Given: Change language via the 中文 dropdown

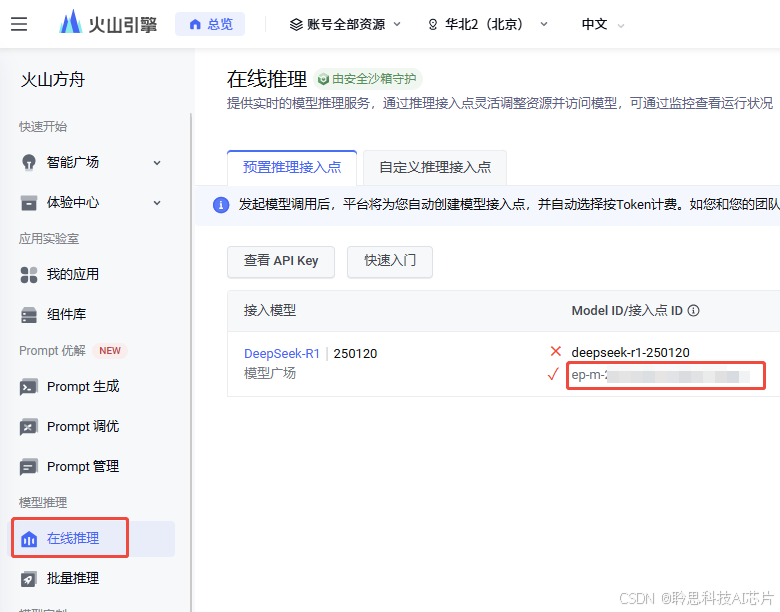Looking at the screenshot, I should pos(602,24).
